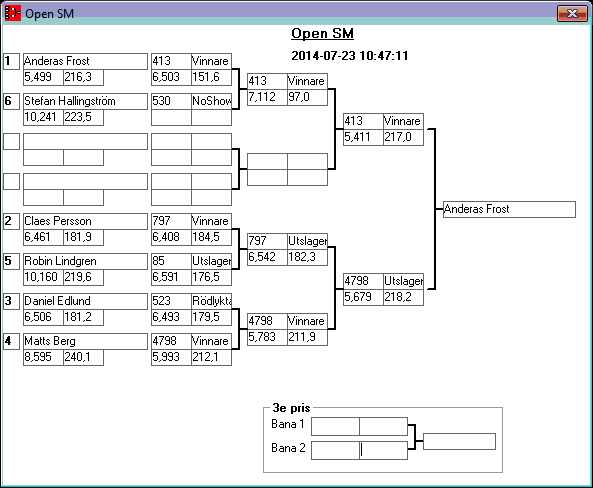The image size is (593, 488).
Task: Click the 218,2 speed cell for 4798
Action: pyautogui.click(x=404, y=297)
